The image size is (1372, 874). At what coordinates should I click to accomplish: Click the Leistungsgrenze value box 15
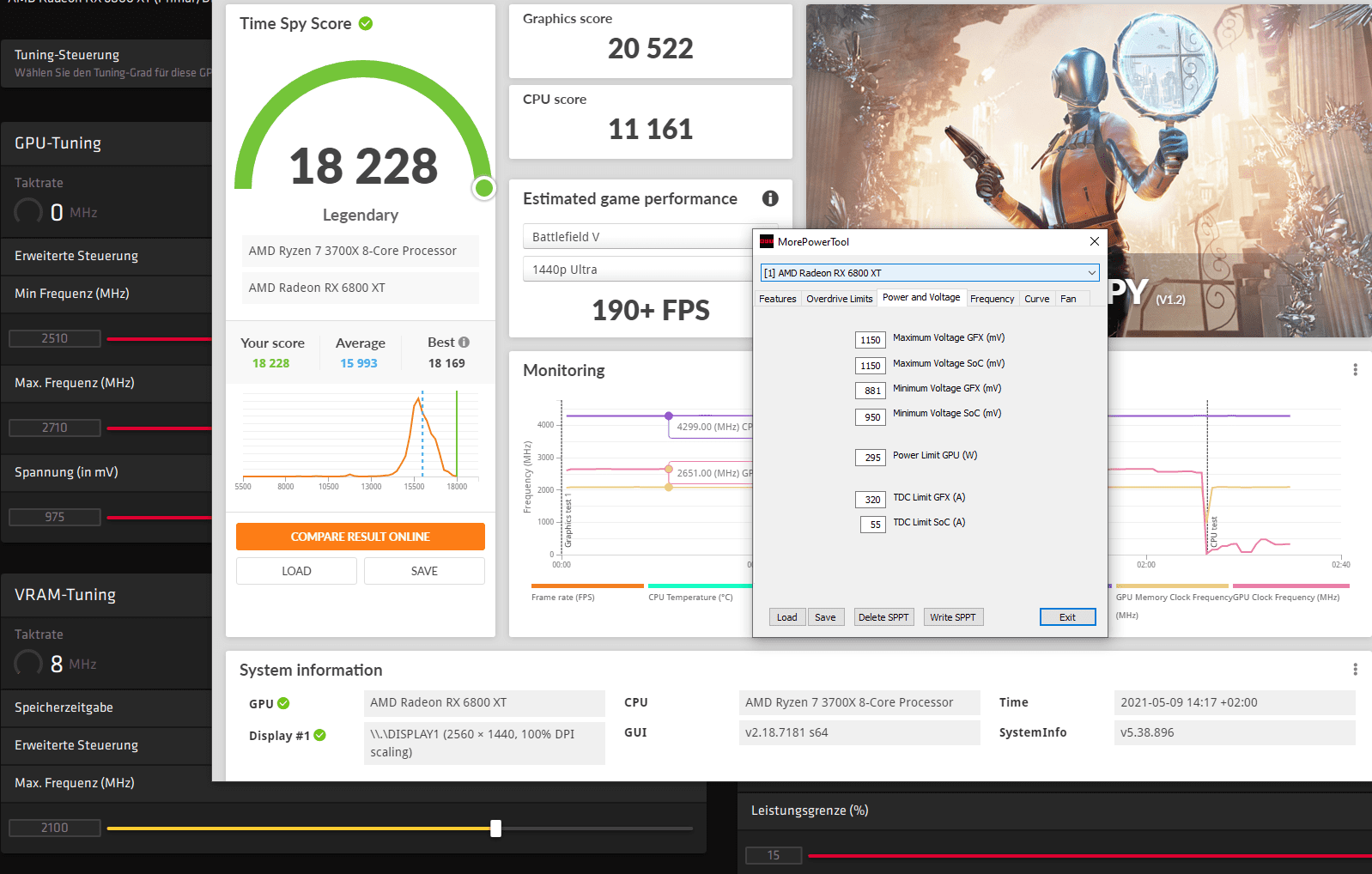coord(774,855)
